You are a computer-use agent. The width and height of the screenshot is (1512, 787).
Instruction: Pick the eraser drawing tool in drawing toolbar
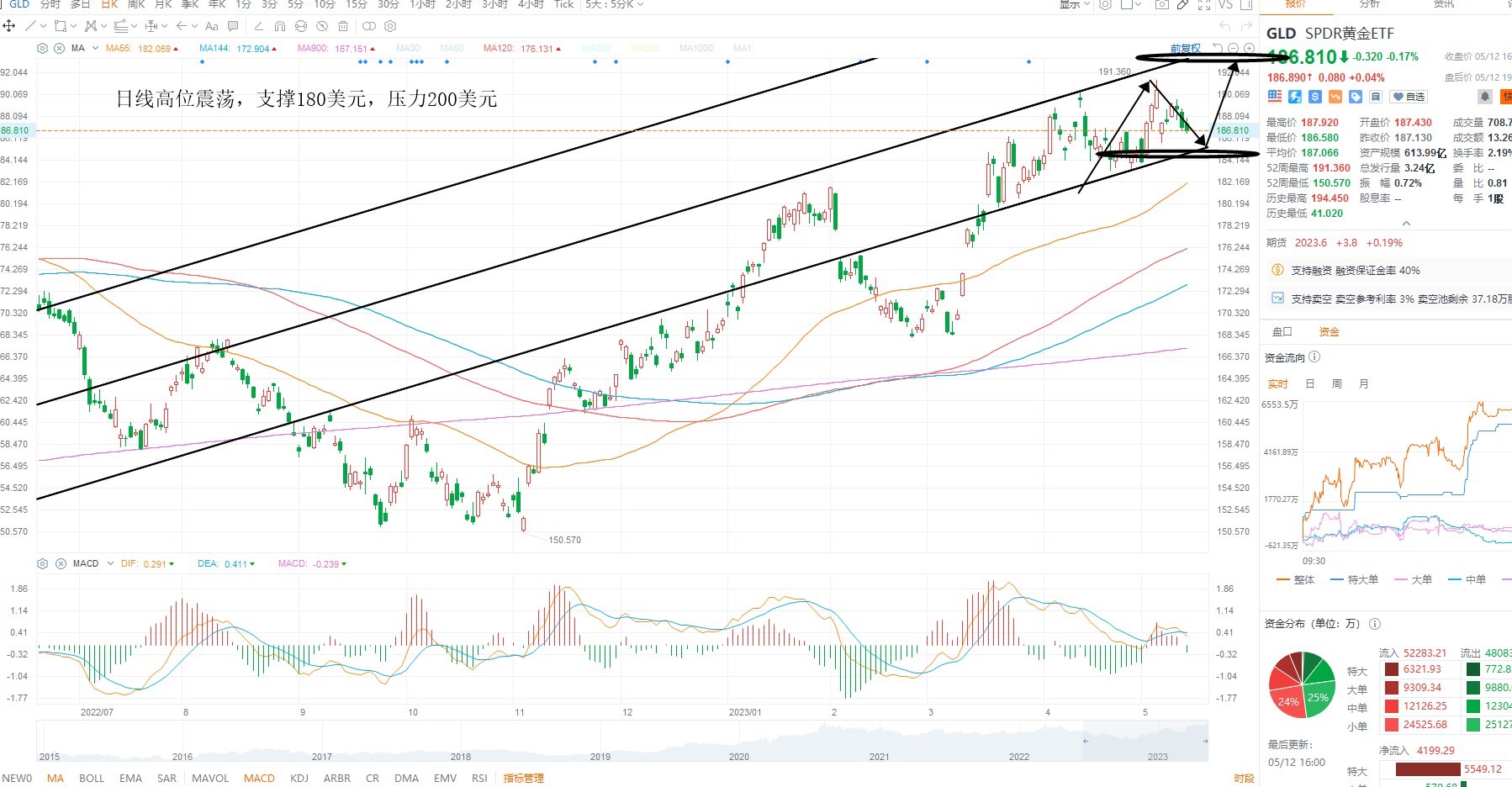[258, 26]
